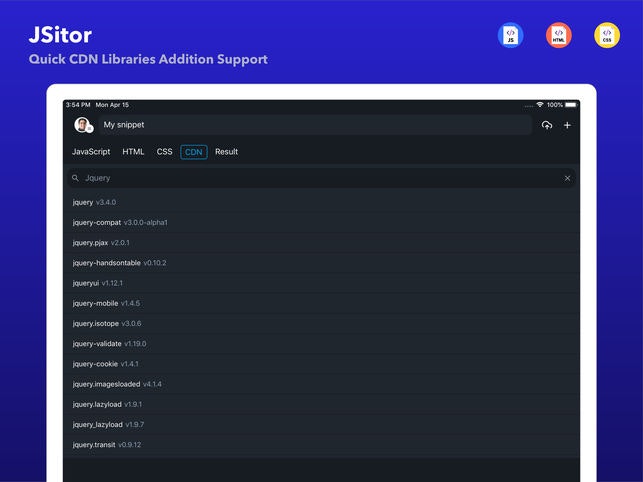The image size is (643, 482).
Task: Focus the Jquery search field
Action: [321, 178]
